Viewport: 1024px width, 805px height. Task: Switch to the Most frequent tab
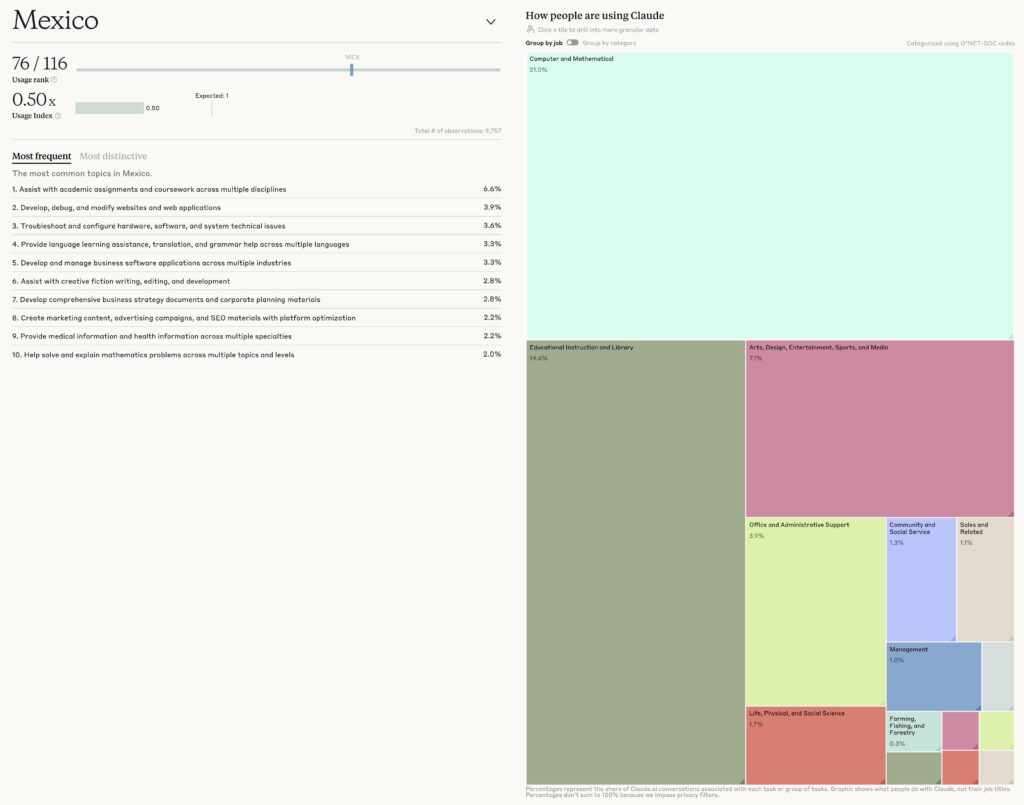[x=41, y=156]
